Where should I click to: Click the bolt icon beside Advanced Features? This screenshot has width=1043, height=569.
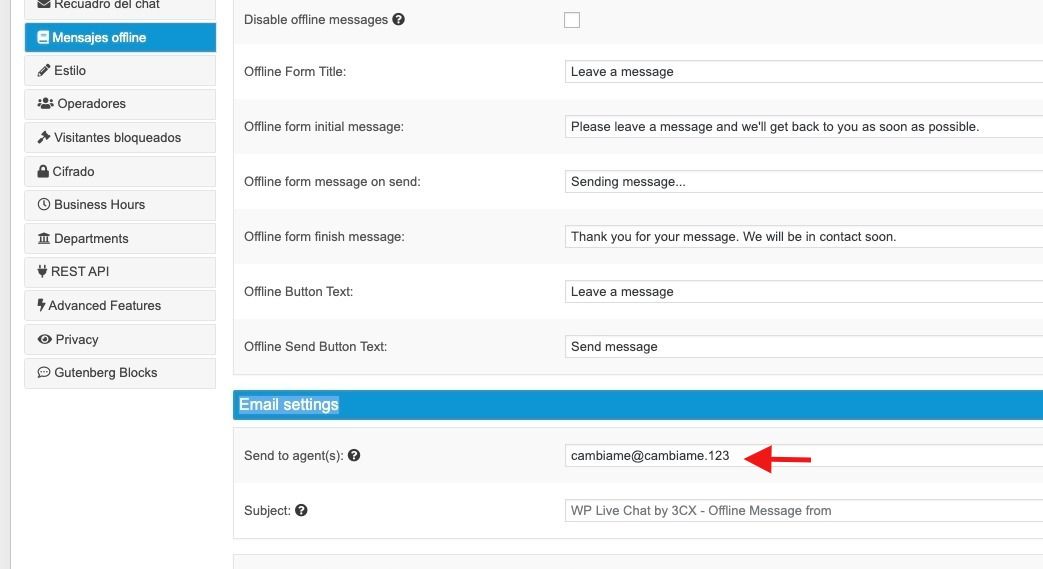(41, 305)
